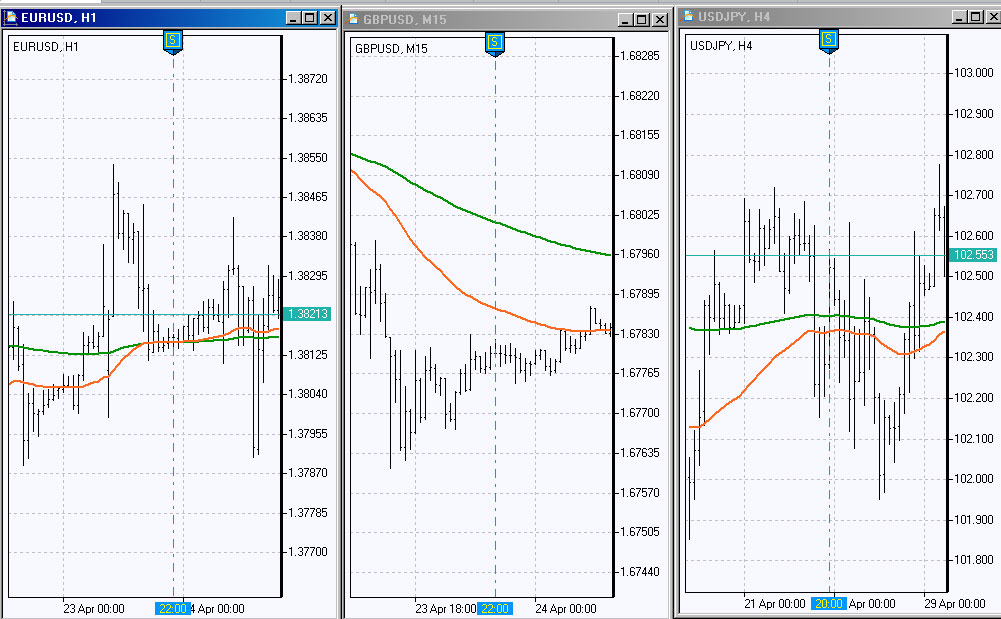1001x619 pixels.
Task: Select the 22:00 time marker on GBPUSD
Action: pos(494,608)
